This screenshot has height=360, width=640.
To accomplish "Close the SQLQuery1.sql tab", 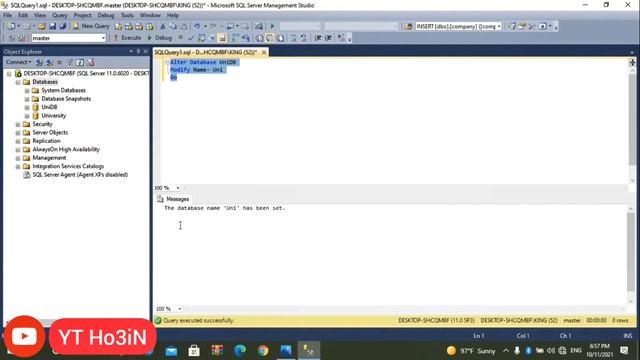I will click(x=264, y=52).
